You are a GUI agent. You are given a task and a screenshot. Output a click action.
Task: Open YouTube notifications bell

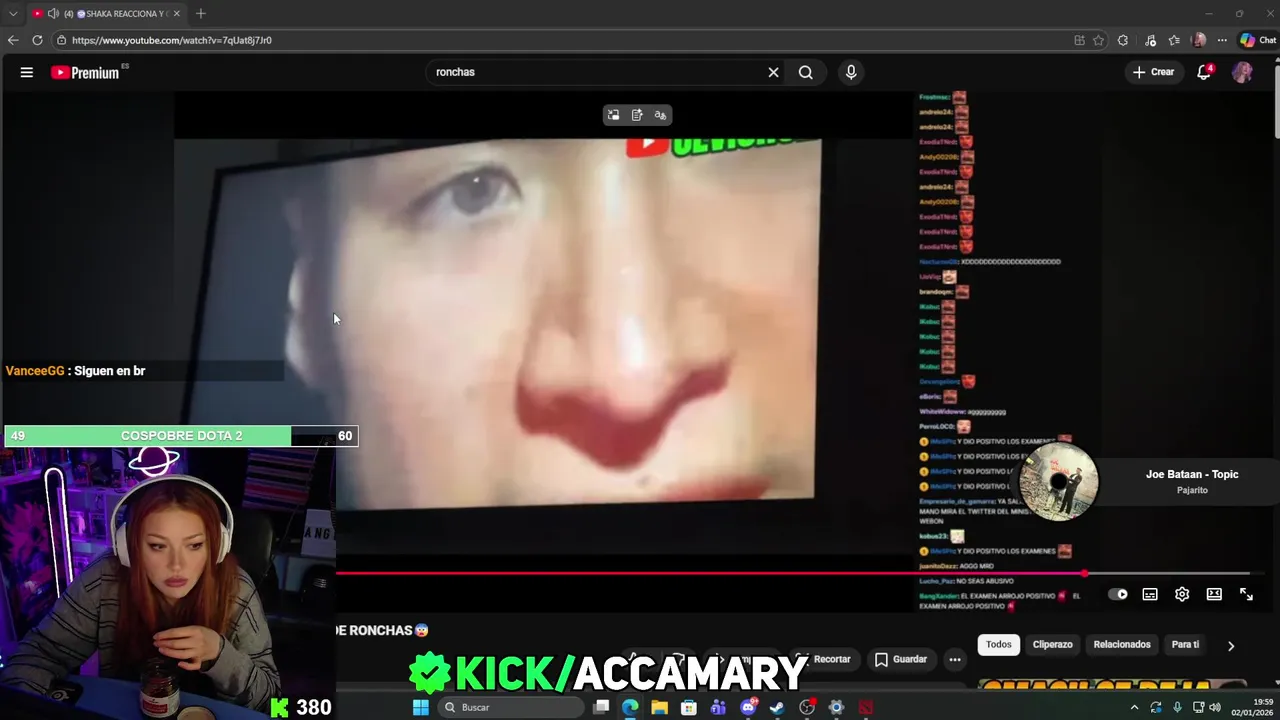[1204, 72]
